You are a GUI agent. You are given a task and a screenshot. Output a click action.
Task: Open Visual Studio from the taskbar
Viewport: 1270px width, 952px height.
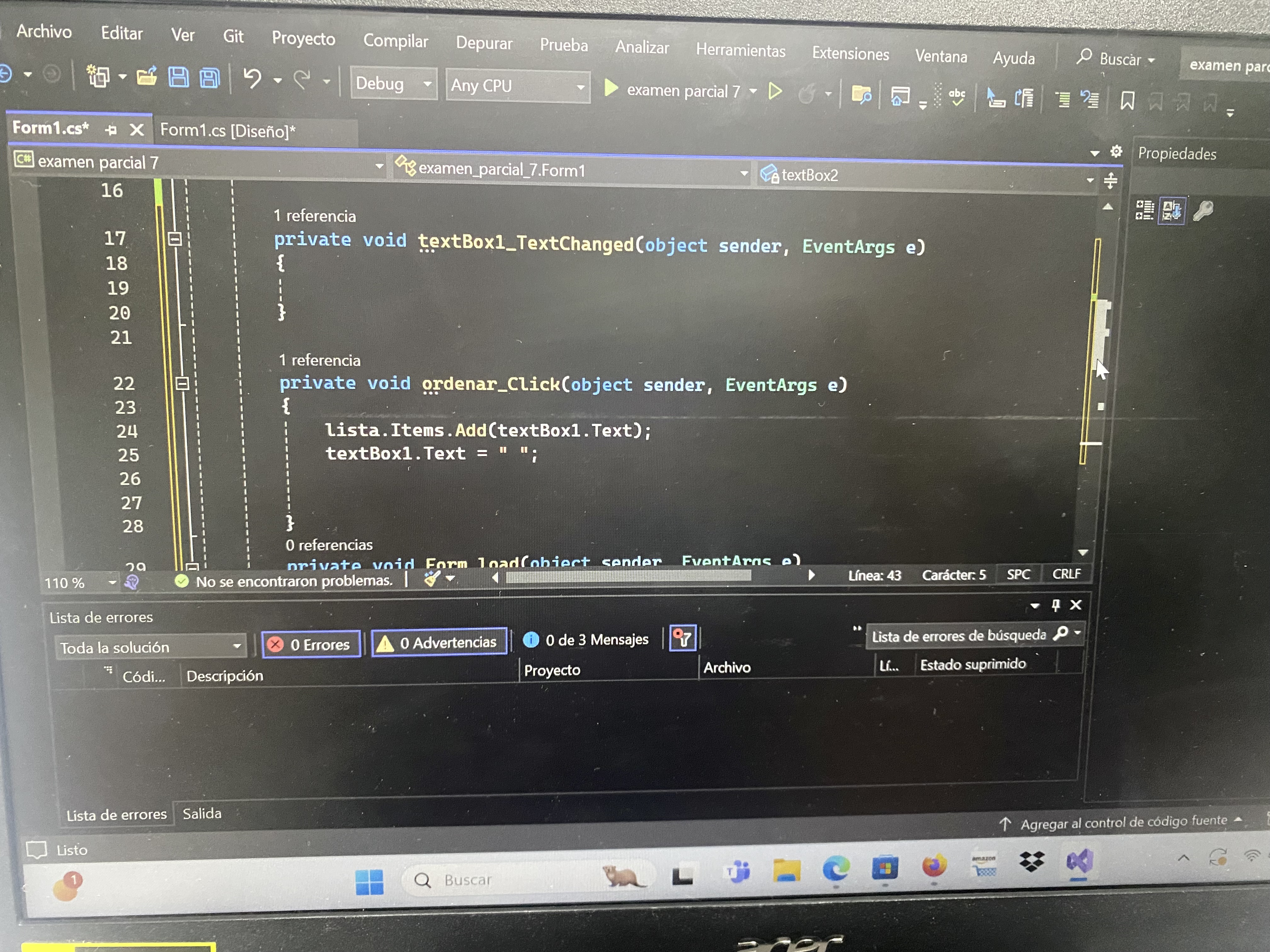(1080, 861)
